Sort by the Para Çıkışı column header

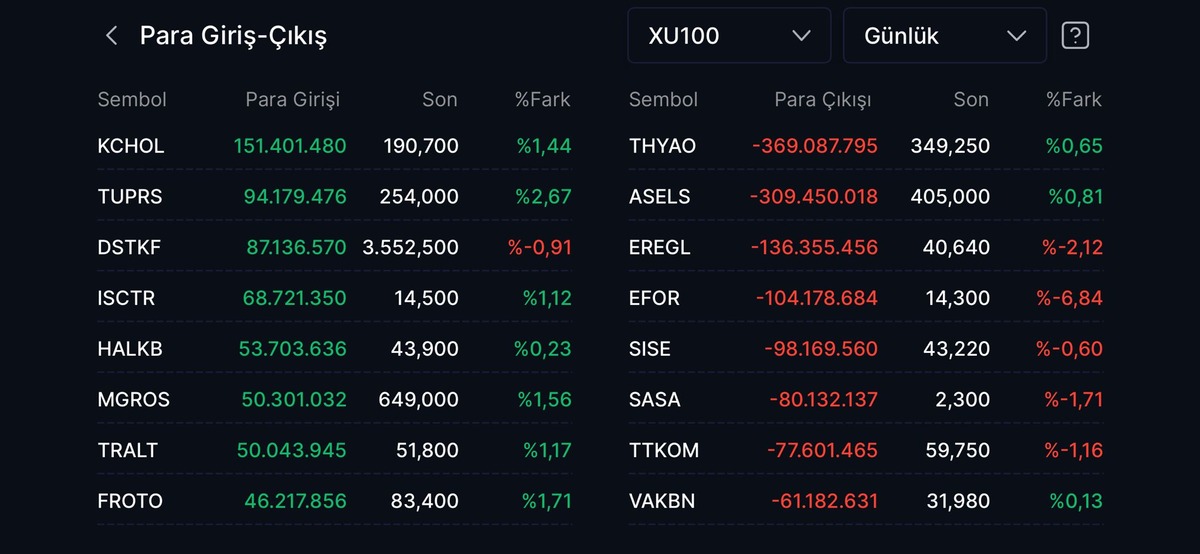coord(823,99)
